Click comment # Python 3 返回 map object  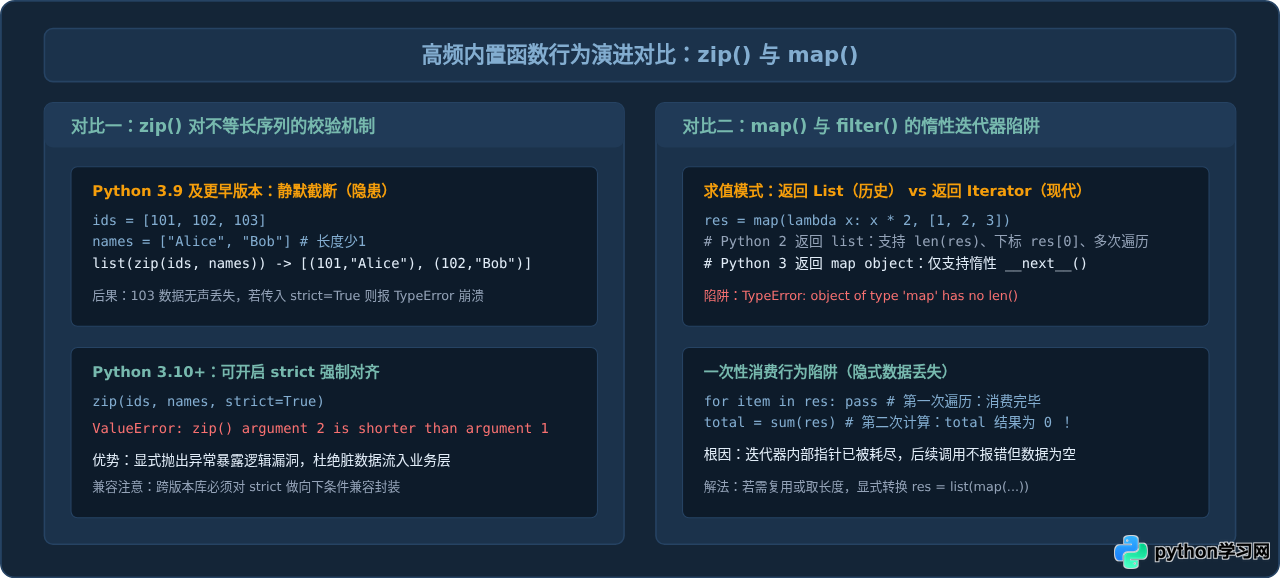point(896,264)
